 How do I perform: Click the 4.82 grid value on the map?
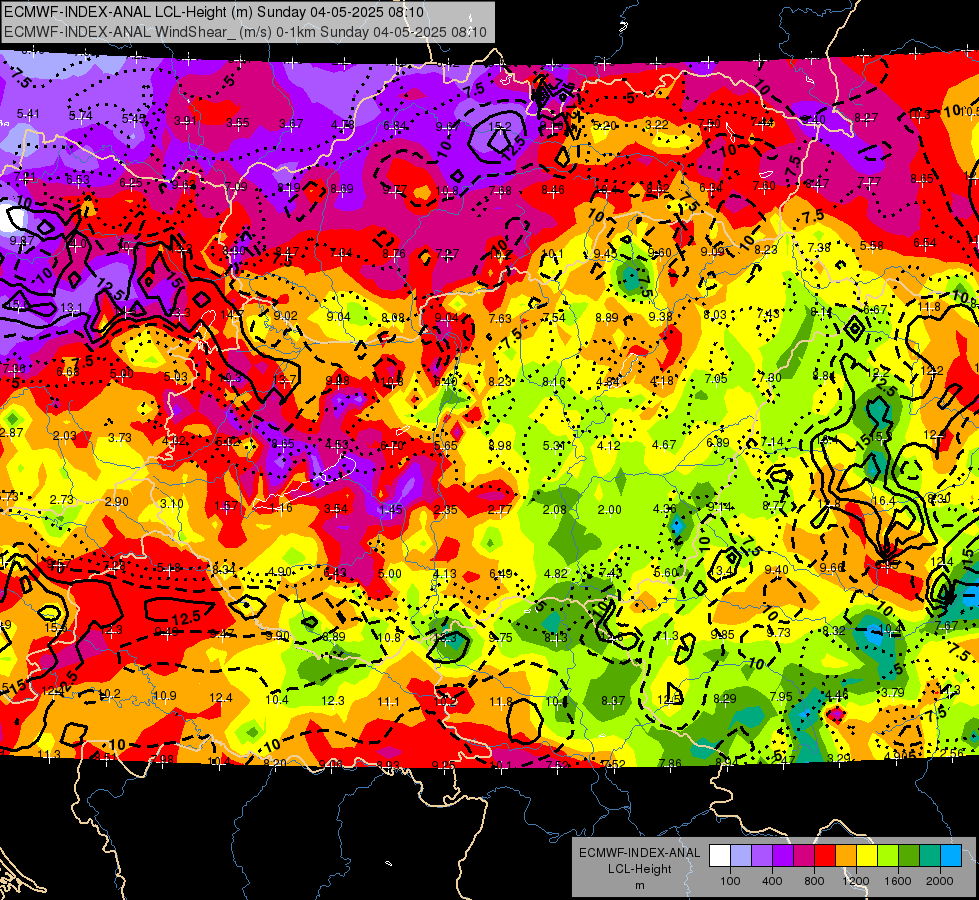(x=556, y=573)
